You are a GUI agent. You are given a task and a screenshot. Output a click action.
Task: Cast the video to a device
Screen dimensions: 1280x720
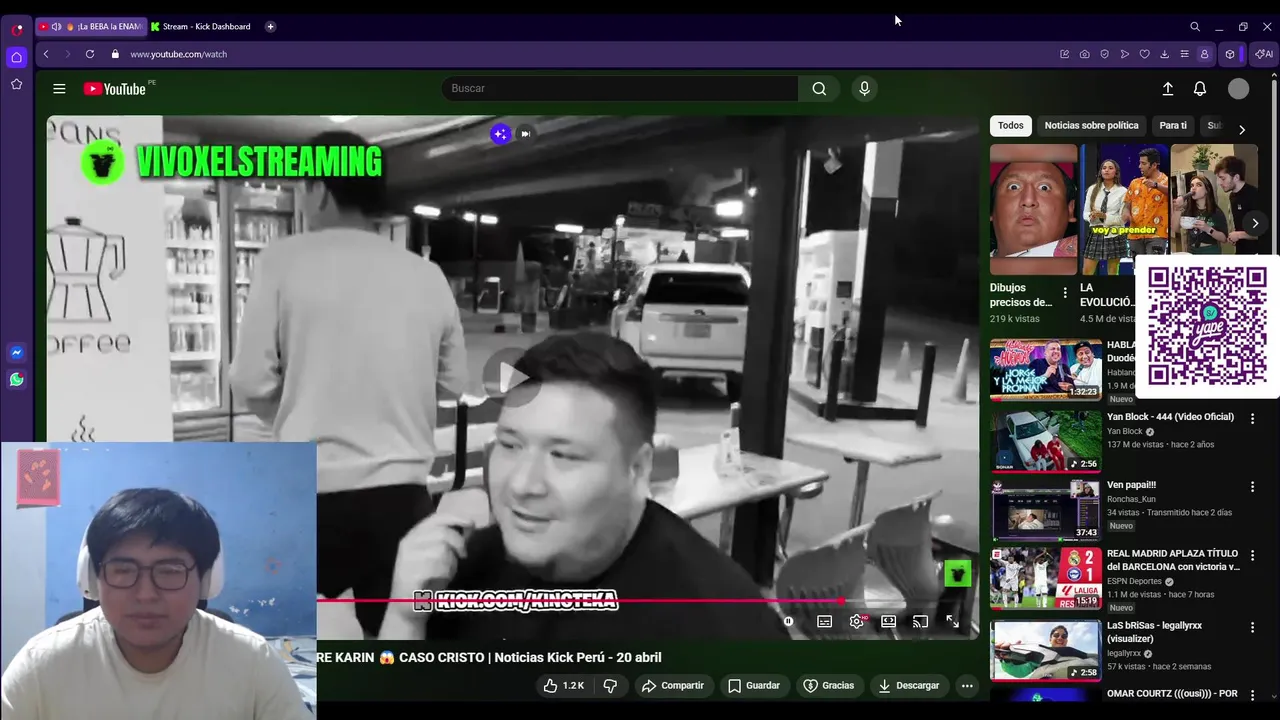(920, 622)
